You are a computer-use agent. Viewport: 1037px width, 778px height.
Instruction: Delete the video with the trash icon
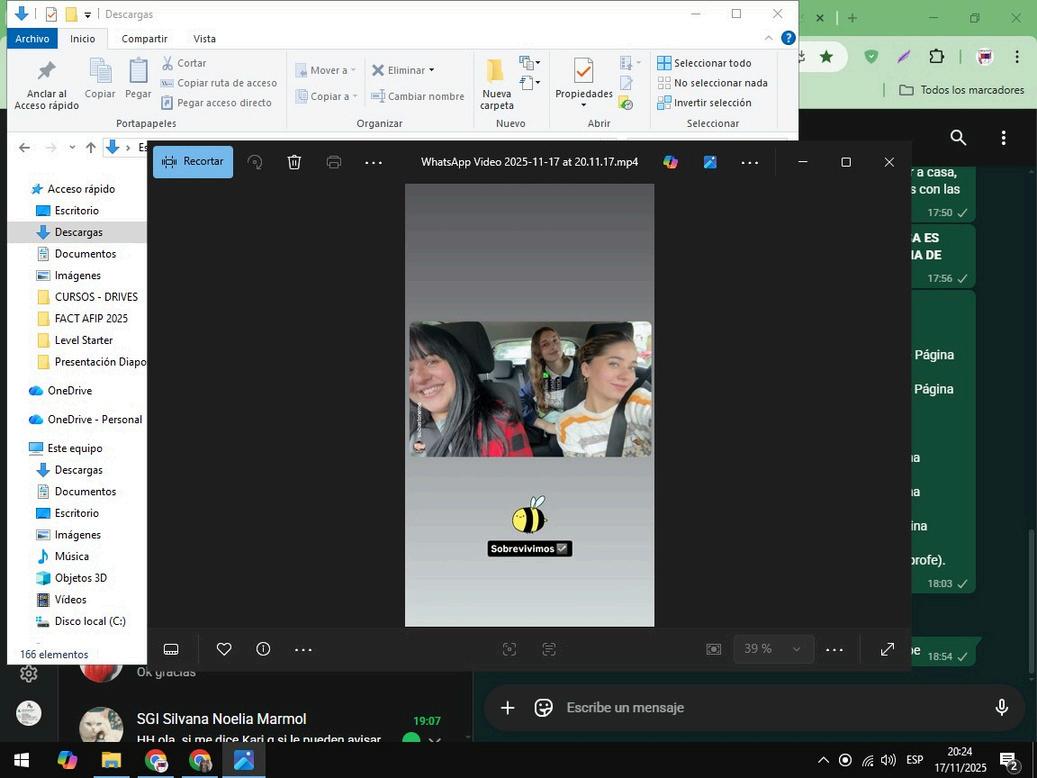[294, 162]
